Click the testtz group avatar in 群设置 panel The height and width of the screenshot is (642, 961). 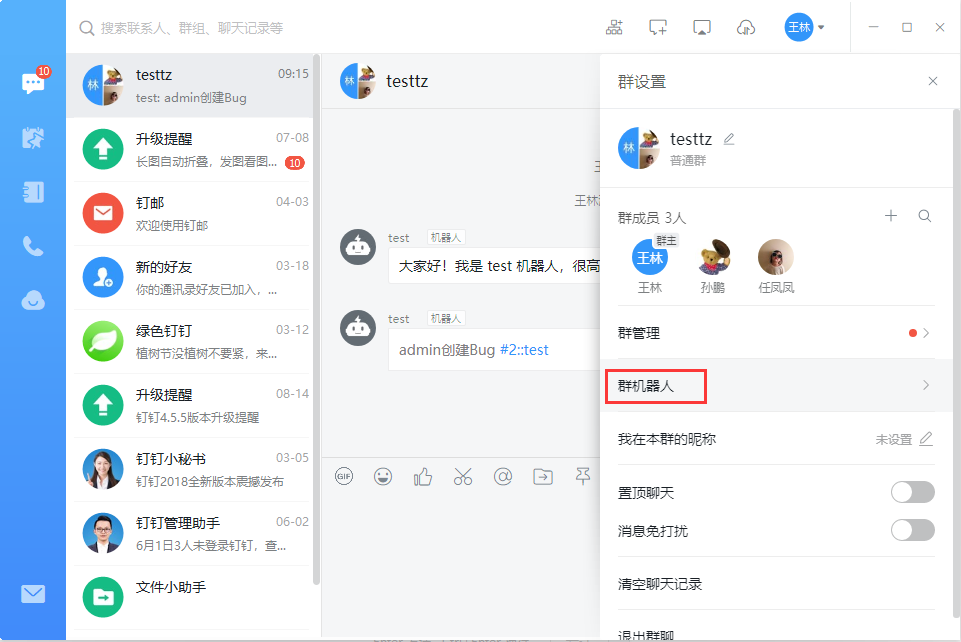[639, 148]
